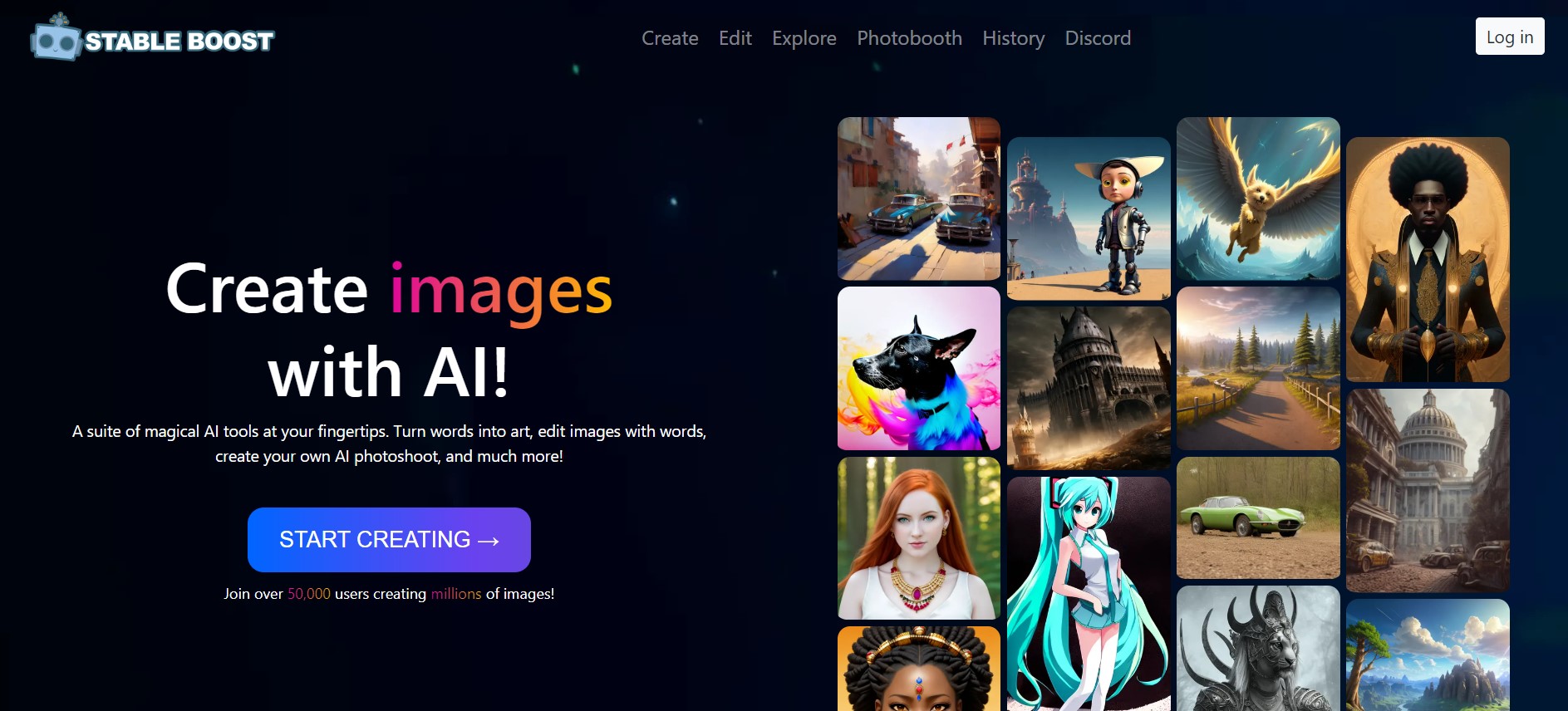View the green sports car thumbnail
The height and width of the screenshot is (711, 1568).
tap(1258, 517)
